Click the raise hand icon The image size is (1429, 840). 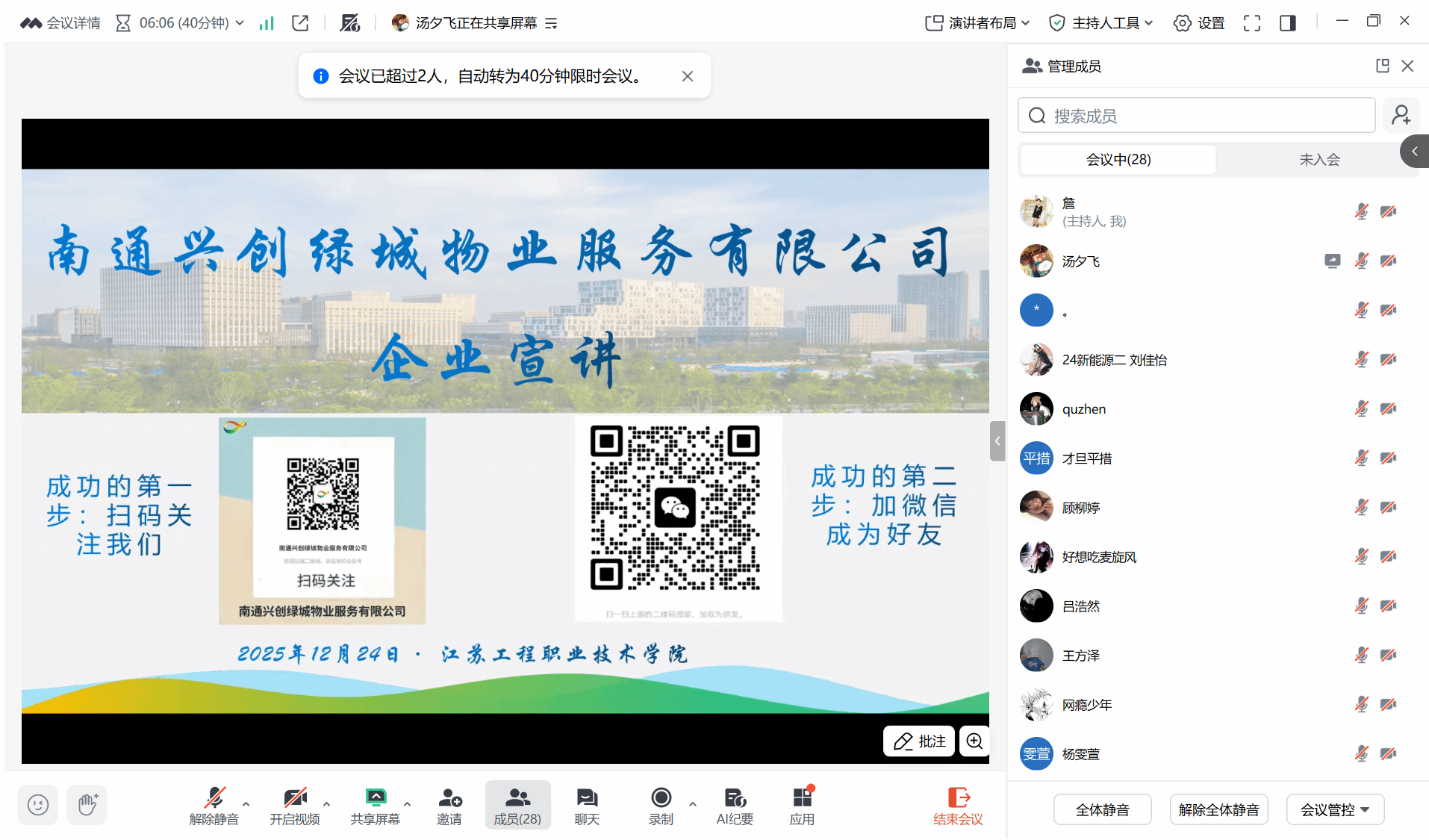pos(87,805)
